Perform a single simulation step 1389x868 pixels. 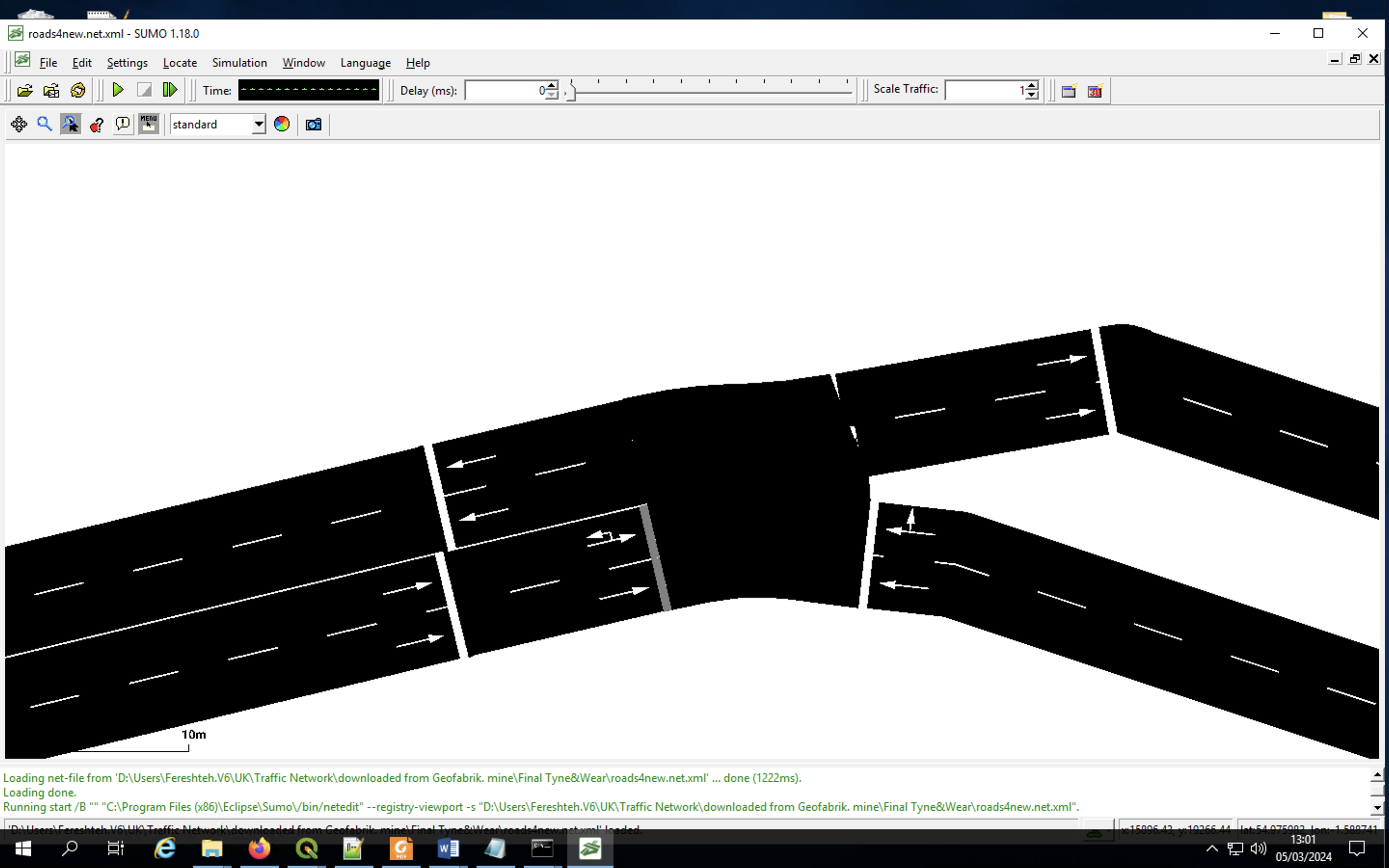[x=170, y=90]
